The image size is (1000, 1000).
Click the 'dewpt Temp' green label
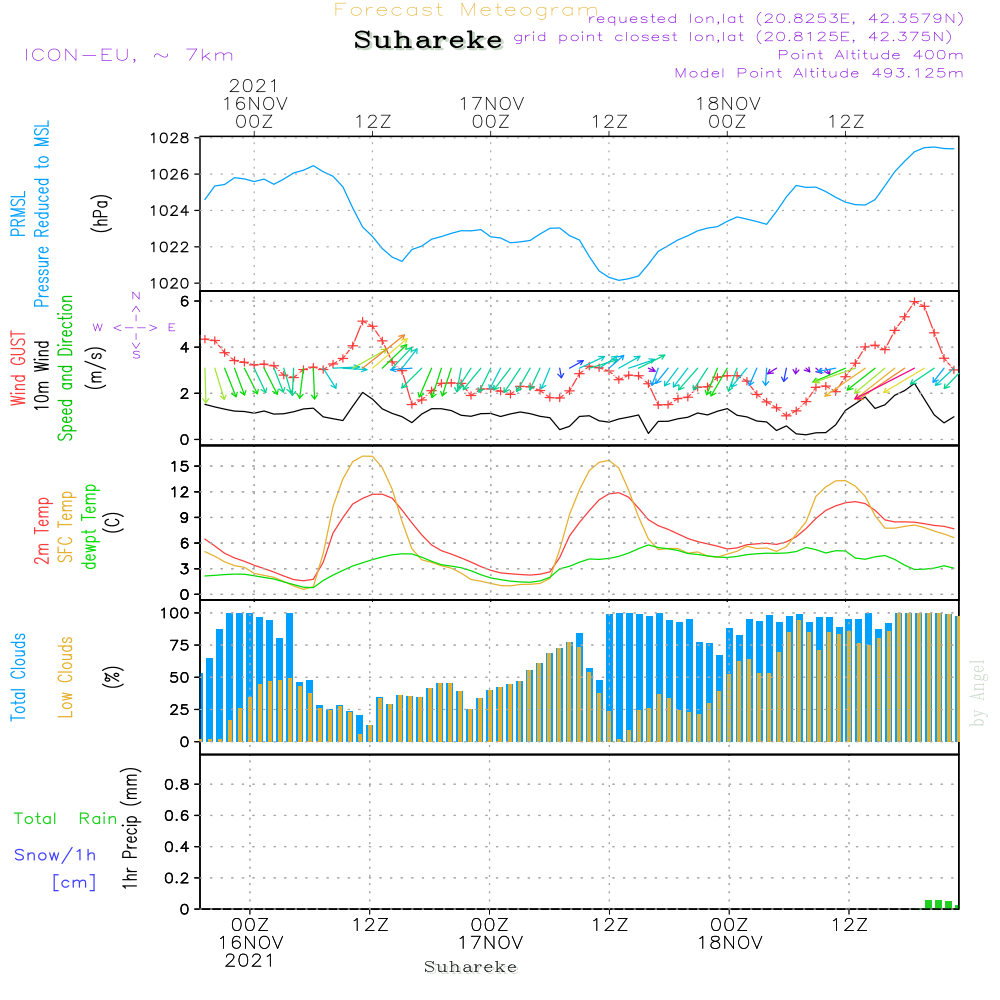tap(89, 526)
